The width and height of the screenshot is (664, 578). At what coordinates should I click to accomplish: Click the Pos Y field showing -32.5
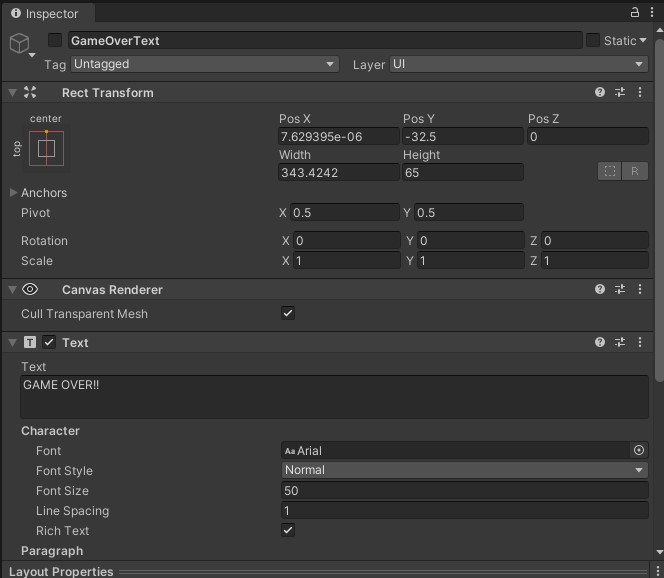463,136
